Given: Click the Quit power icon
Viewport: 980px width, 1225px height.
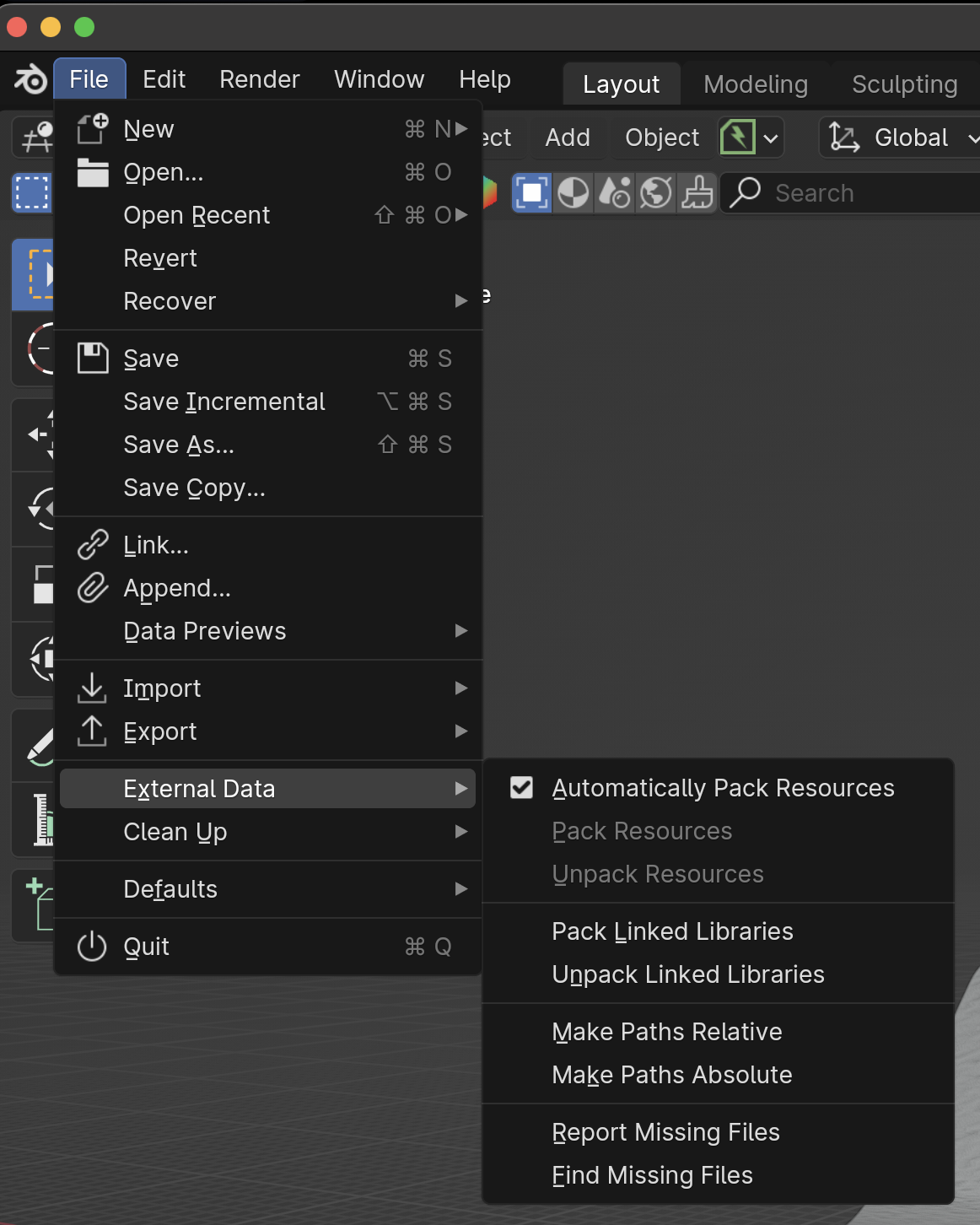Looking at the screenshot, I should 92,947.
